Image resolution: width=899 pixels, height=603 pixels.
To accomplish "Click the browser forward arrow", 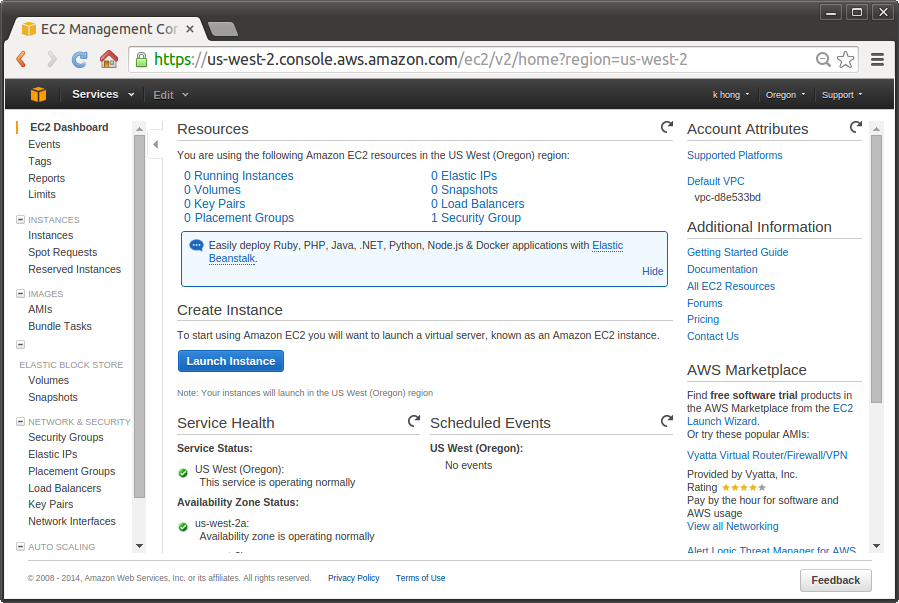I will (x=52, y=59).
